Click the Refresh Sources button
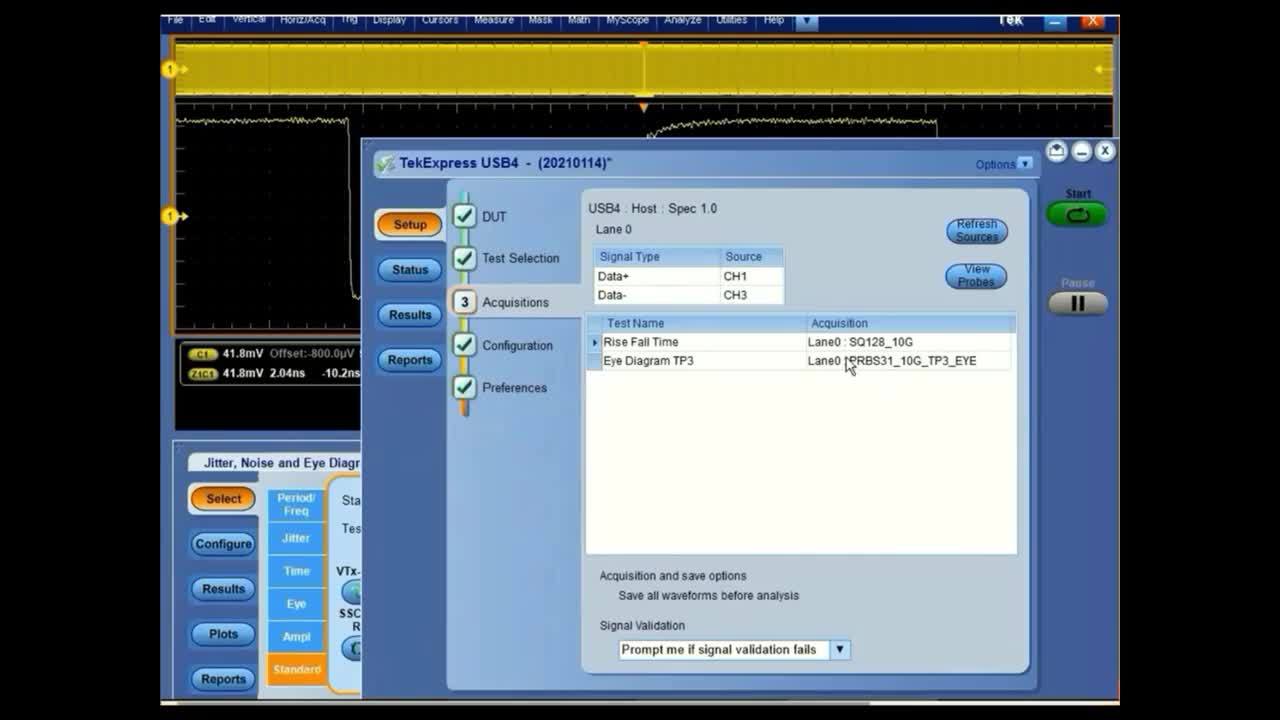The width and height of the screenshot is (1280, 720). click(x=976, y=231)
